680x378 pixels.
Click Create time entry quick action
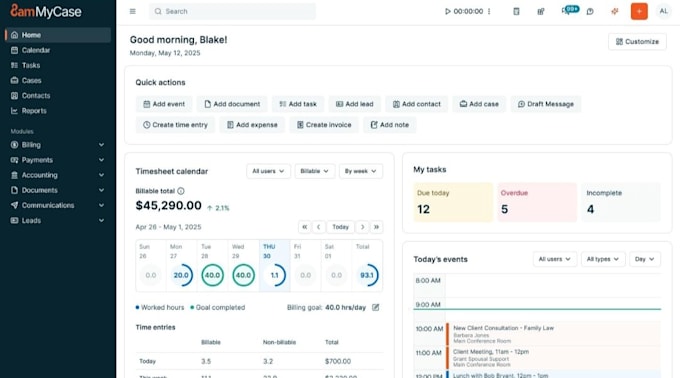[x=175, y=125]
